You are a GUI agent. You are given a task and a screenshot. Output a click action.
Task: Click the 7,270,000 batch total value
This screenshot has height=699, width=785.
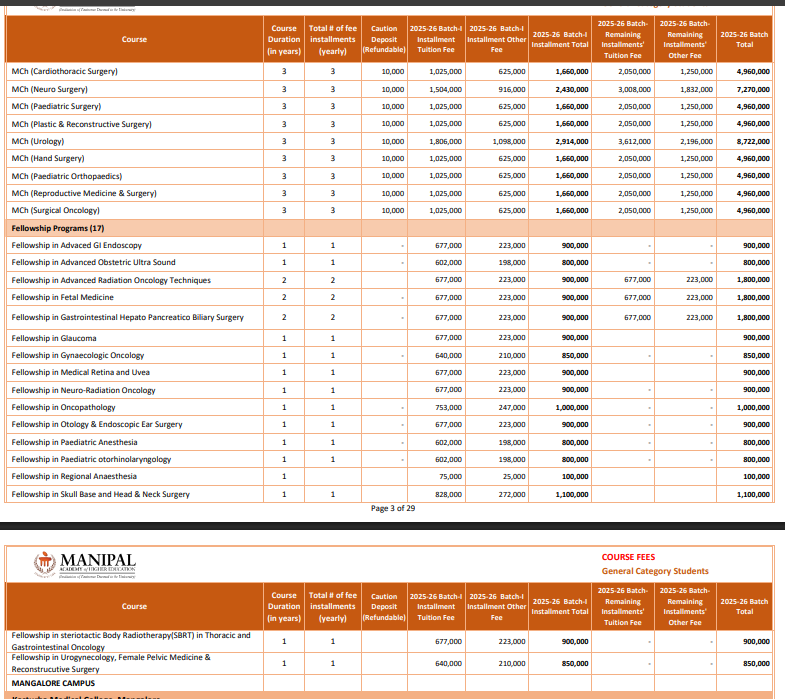[x=751, y=89]
